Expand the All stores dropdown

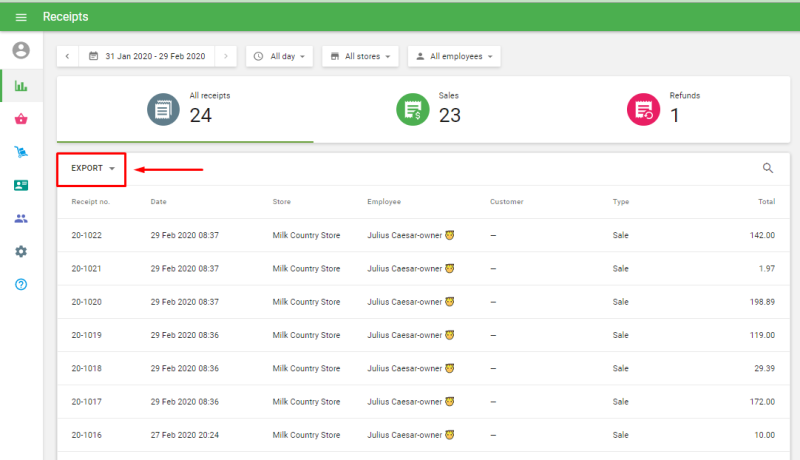[x=360, y=56]
